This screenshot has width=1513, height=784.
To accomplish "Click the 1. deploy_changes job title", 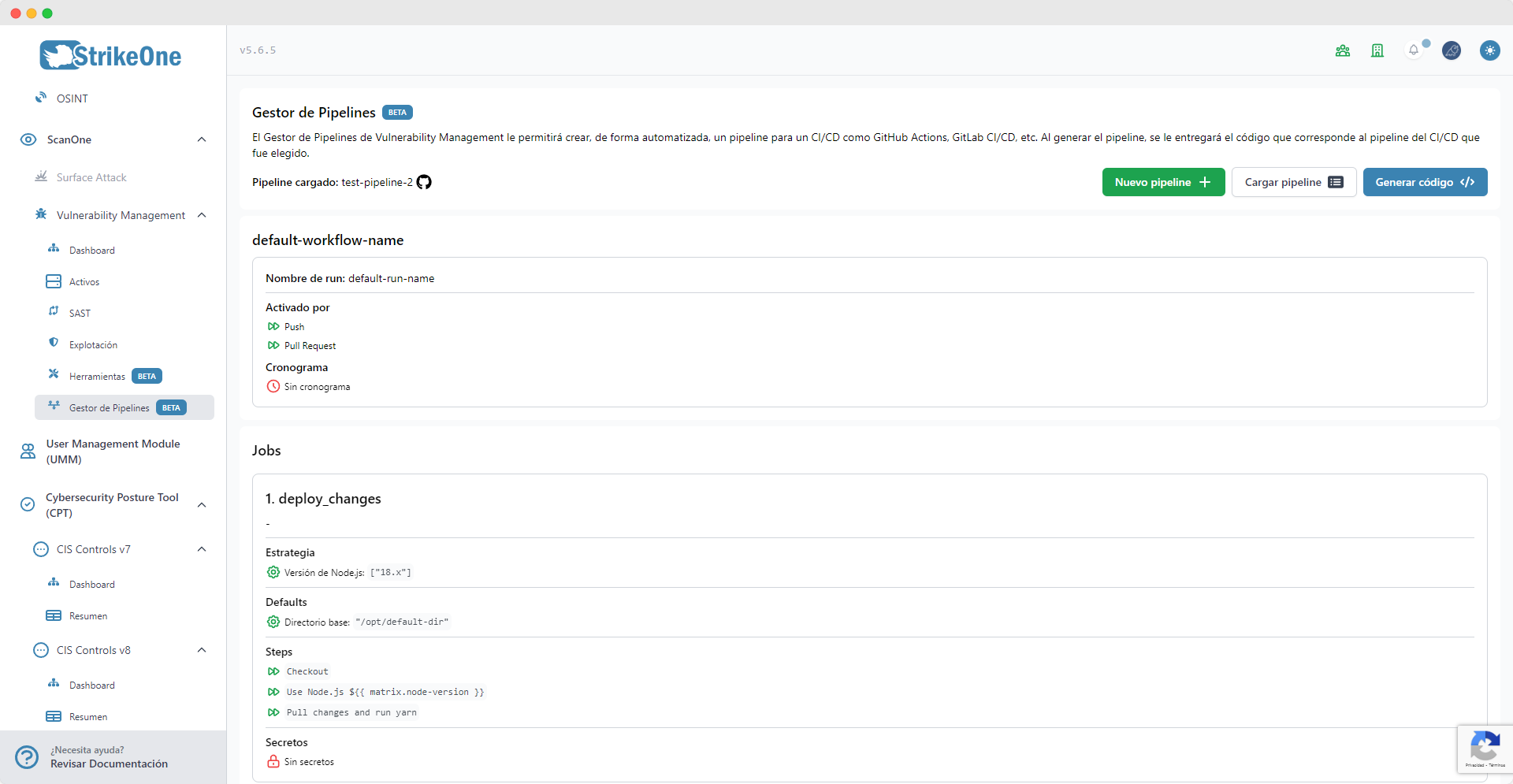I will coord(323,498).
